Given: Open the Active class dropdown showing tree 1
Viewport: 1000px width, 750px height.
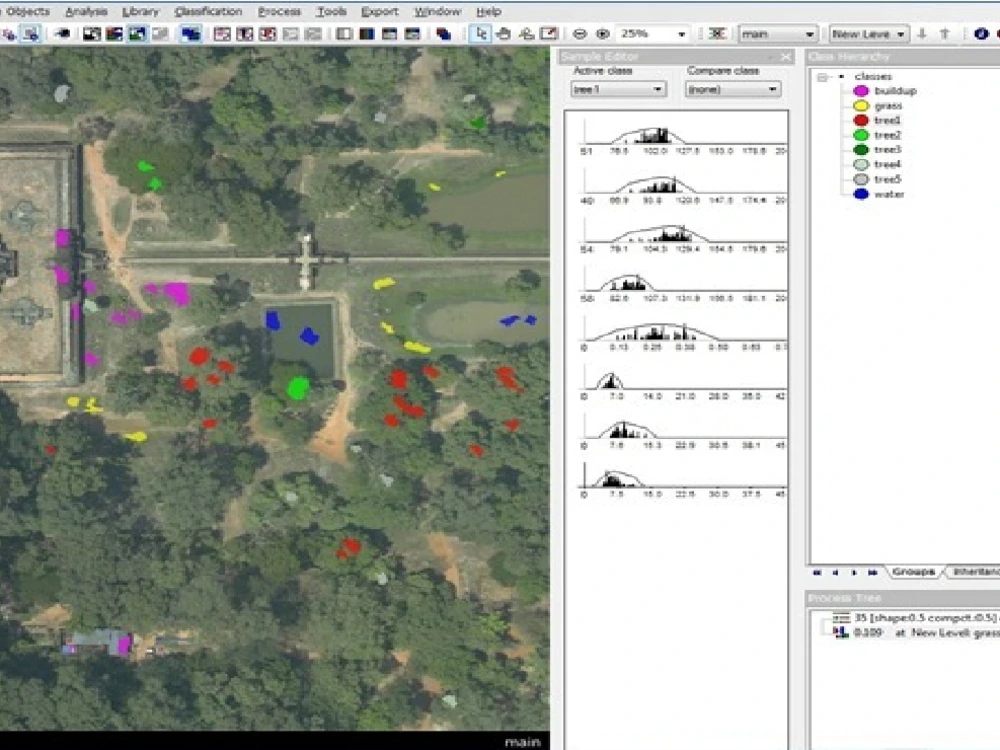Looking at the screenshot, I should [x=618, y=89].
